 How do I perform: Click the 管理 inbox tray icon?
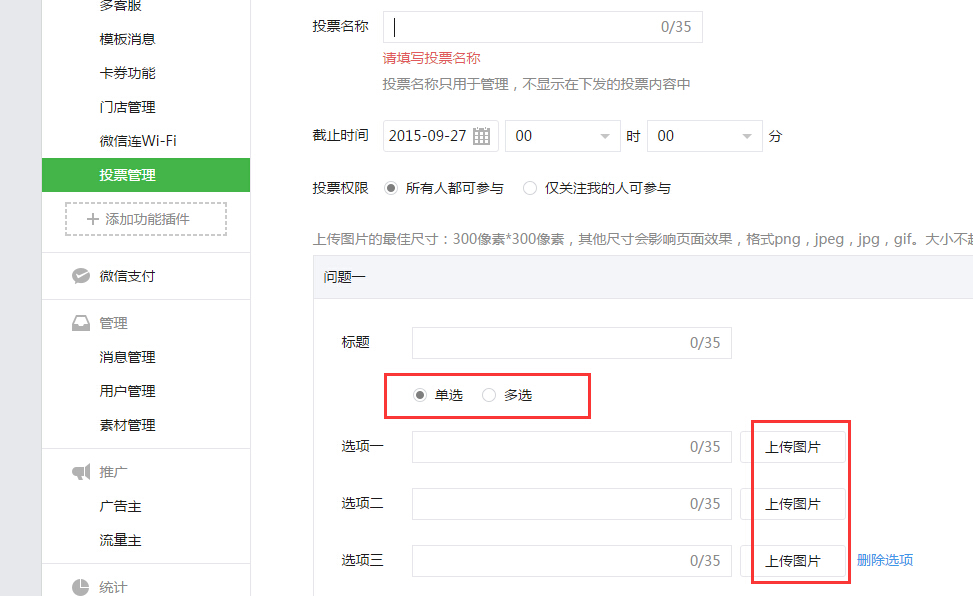81,323
